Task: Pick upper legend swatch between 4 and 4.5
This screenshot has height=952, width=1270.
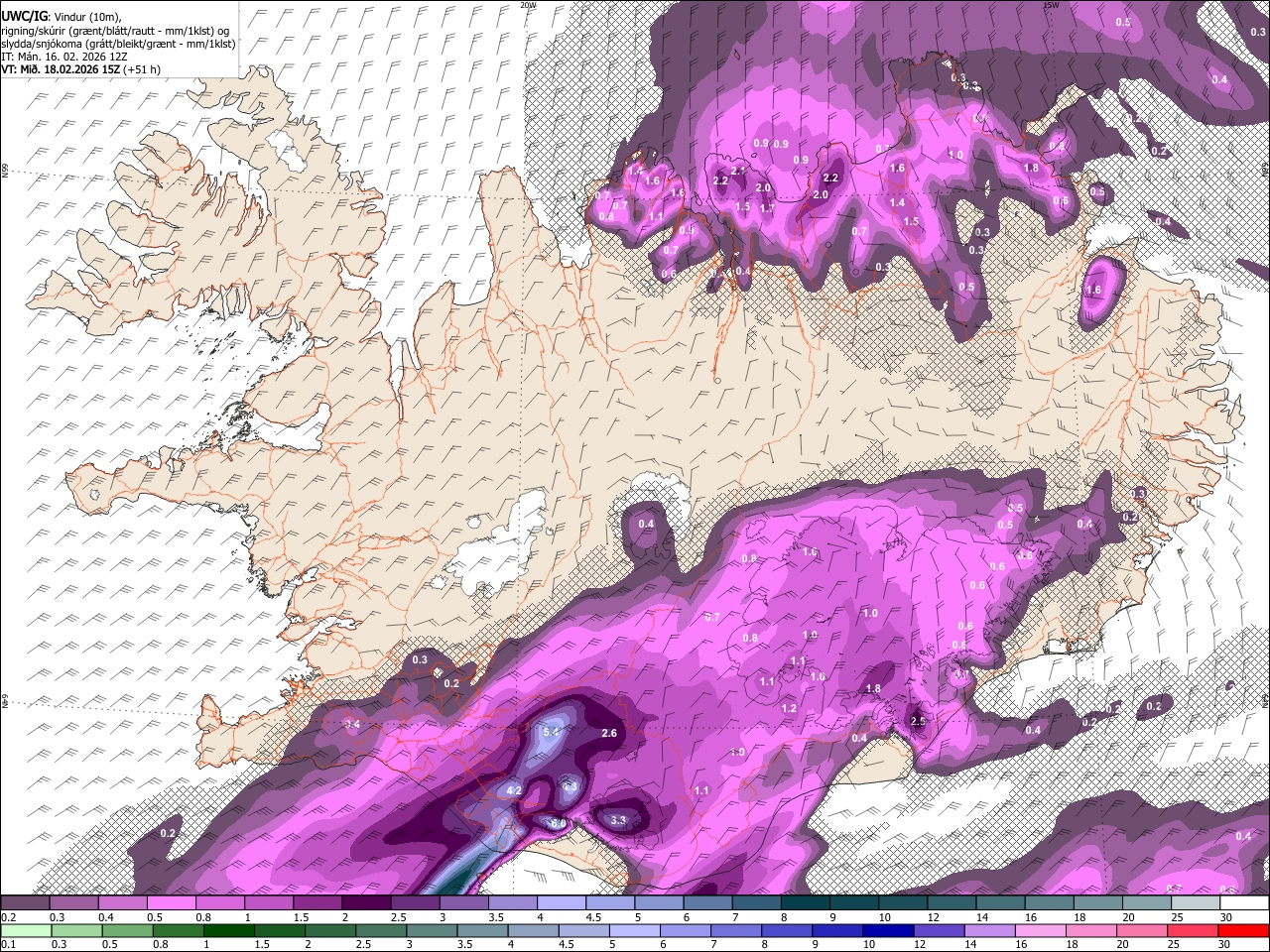Action: pyautogui.click(x=561, y=903)
